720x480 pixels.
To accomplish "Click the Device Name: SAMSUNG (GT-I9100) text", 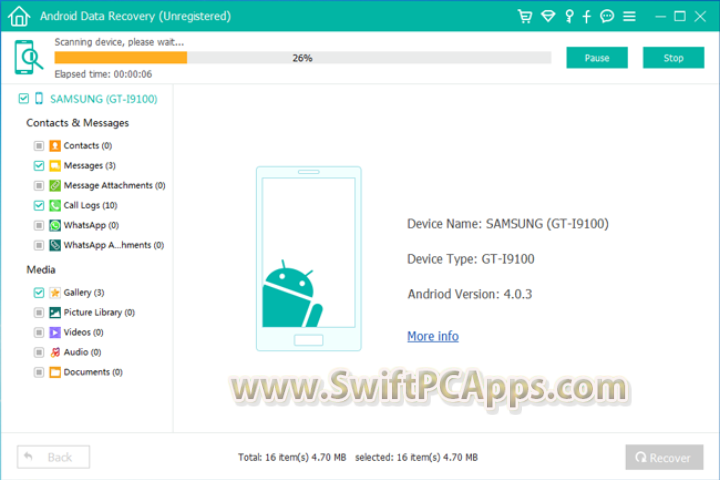I will (508, 224).
